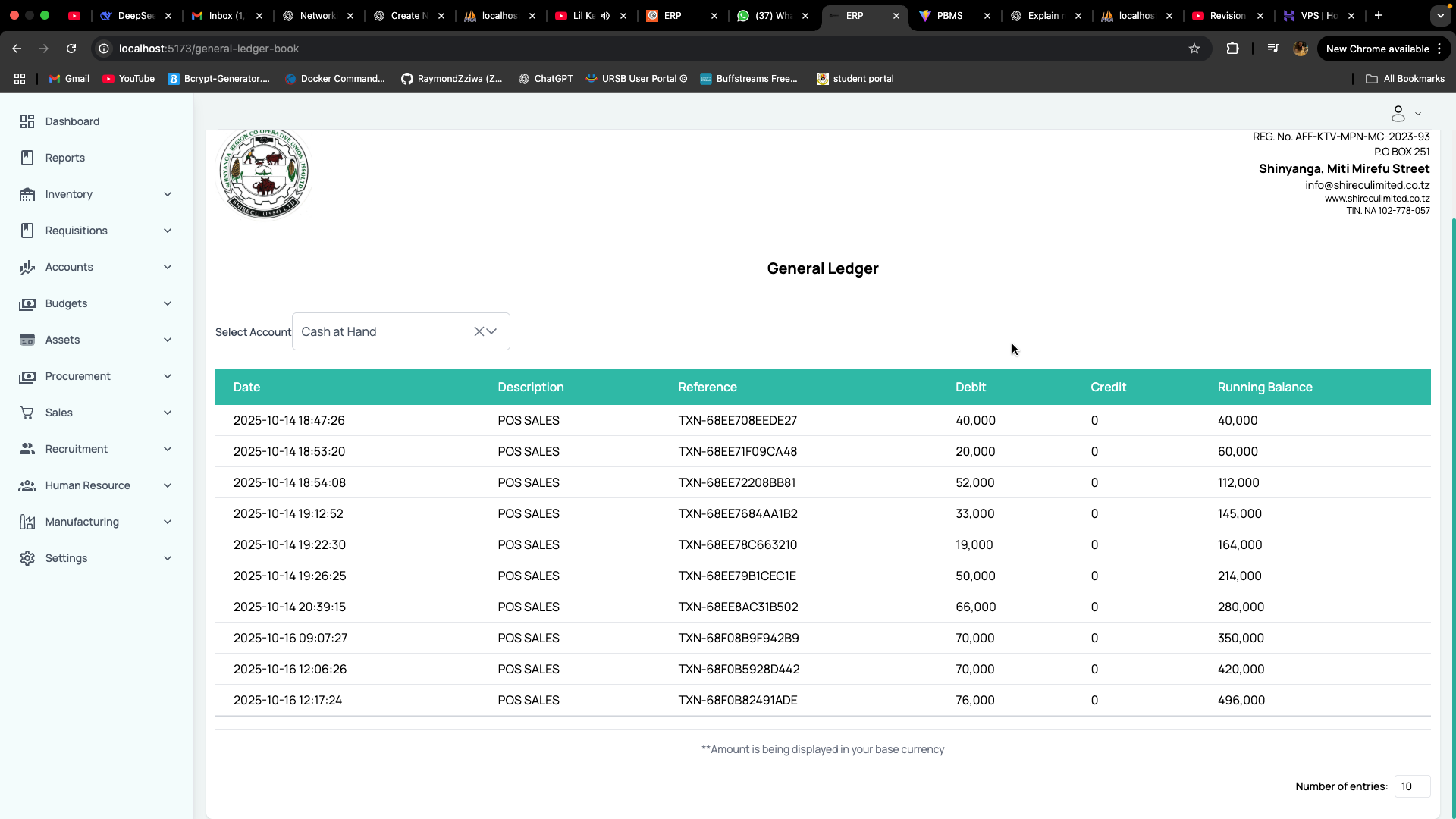Viewport: 1456px width, 819px height.
Task: Click New Chrome available update button
Action: tap(1377, 49)
